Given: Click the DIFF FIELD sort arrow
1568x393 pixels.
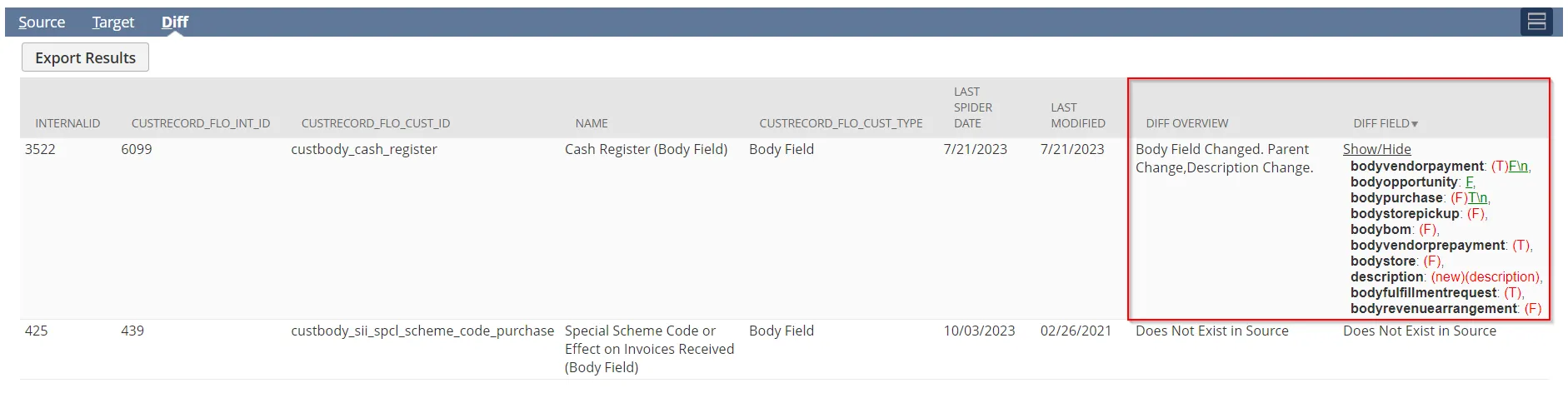Looking at the screenshot, I should pyautogui.click(x=1415, y=124).
